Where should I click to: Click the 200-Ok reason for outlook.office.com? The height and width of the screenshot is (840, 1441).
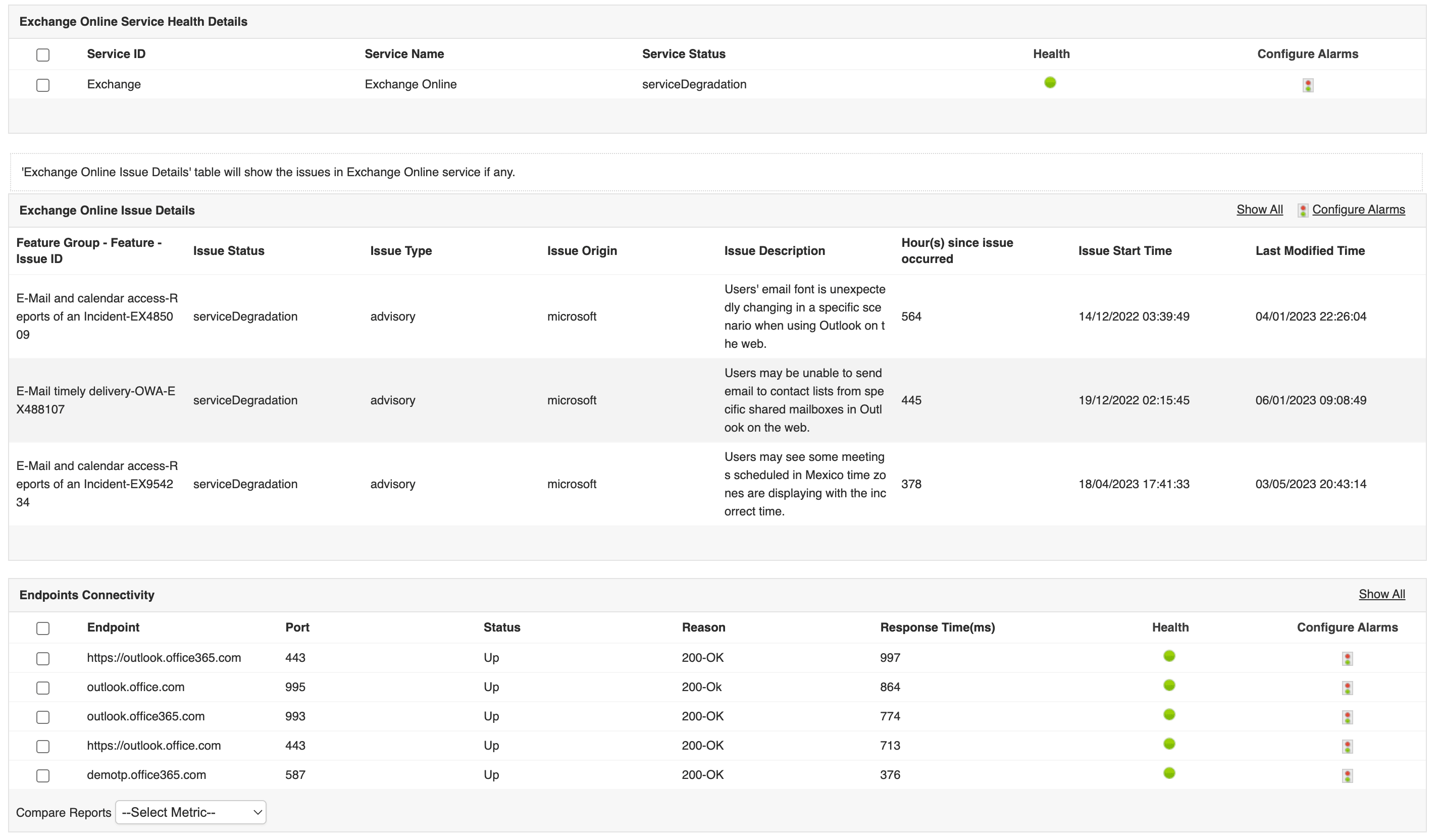[702, 688]
